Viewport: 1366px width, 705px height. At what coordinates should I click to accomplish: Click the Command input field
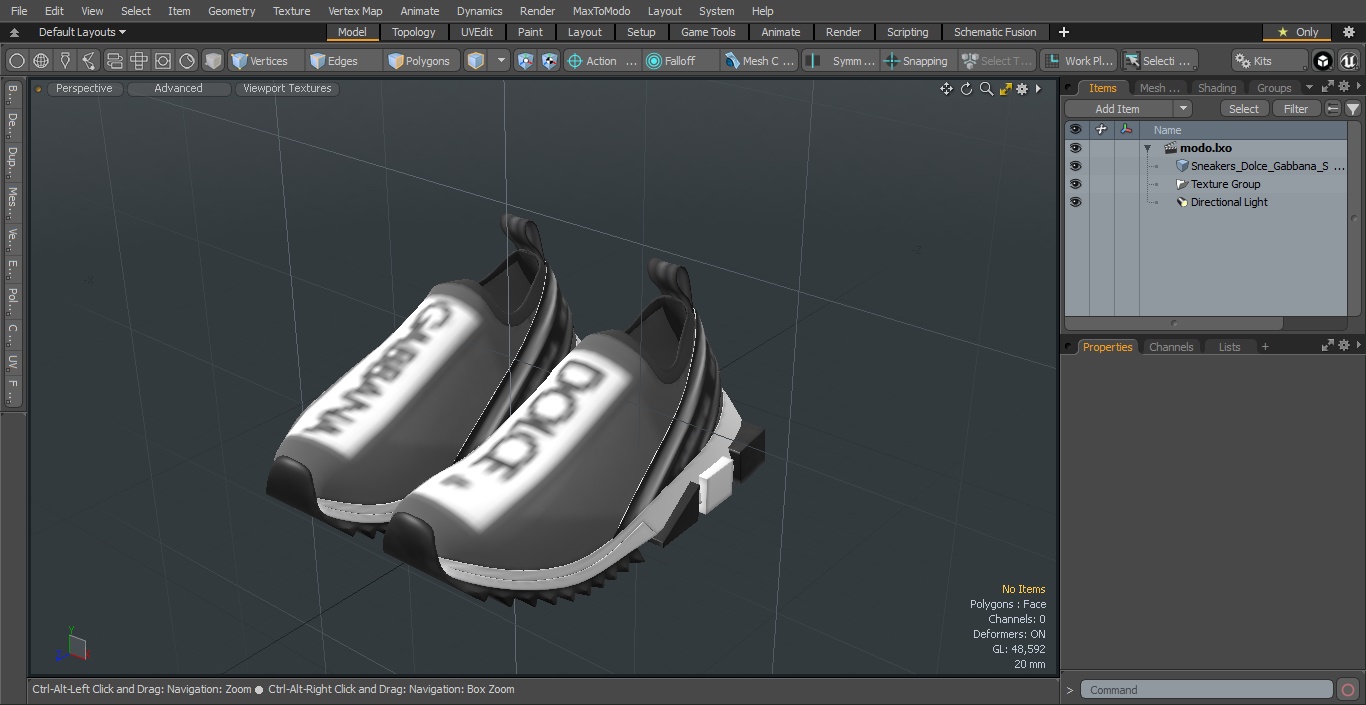tap(1207, 690)
